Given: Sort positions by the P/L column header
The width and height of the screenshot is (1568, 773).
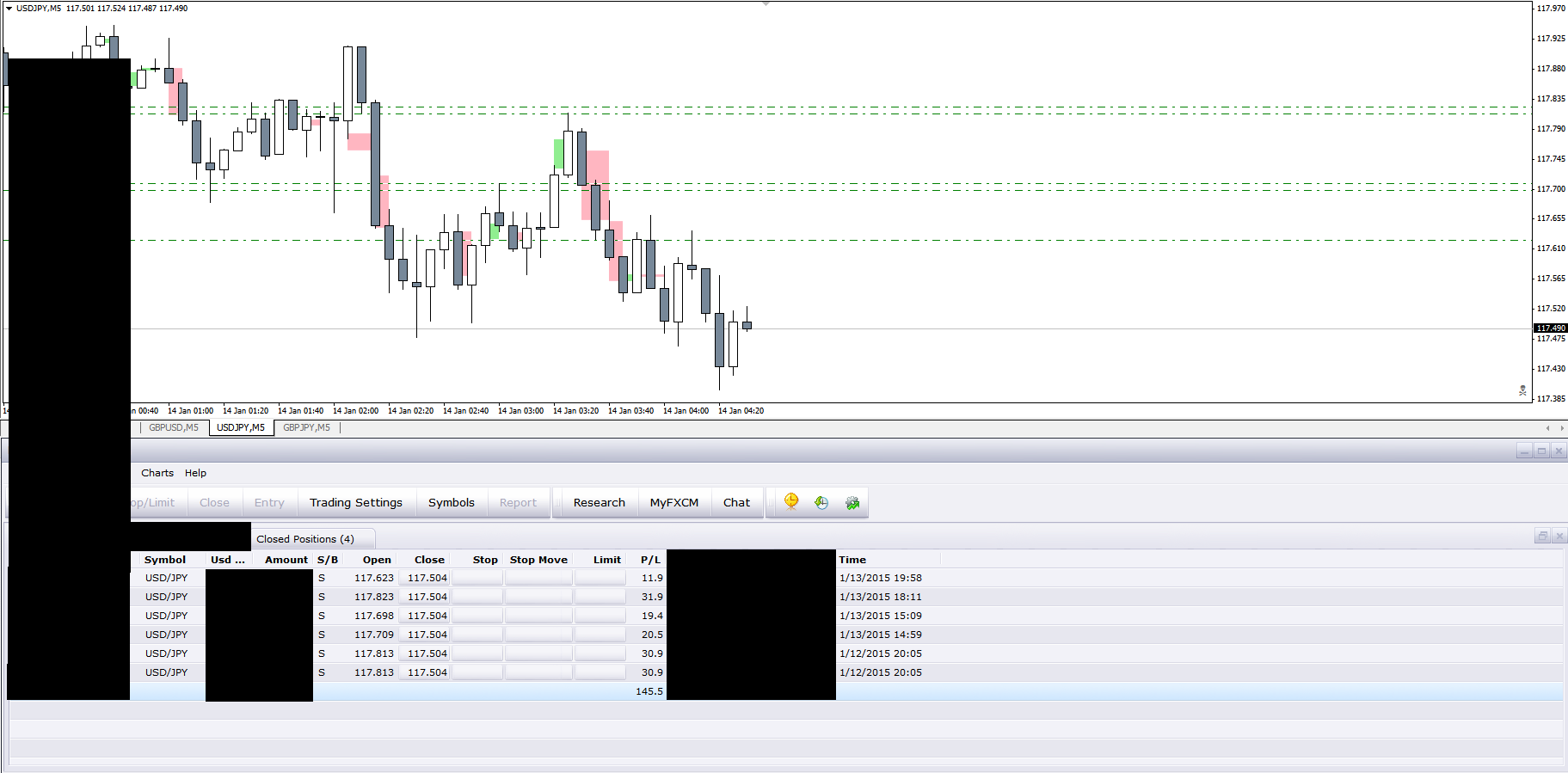Looking at the screenshot, I should click(x=650, y=560).
